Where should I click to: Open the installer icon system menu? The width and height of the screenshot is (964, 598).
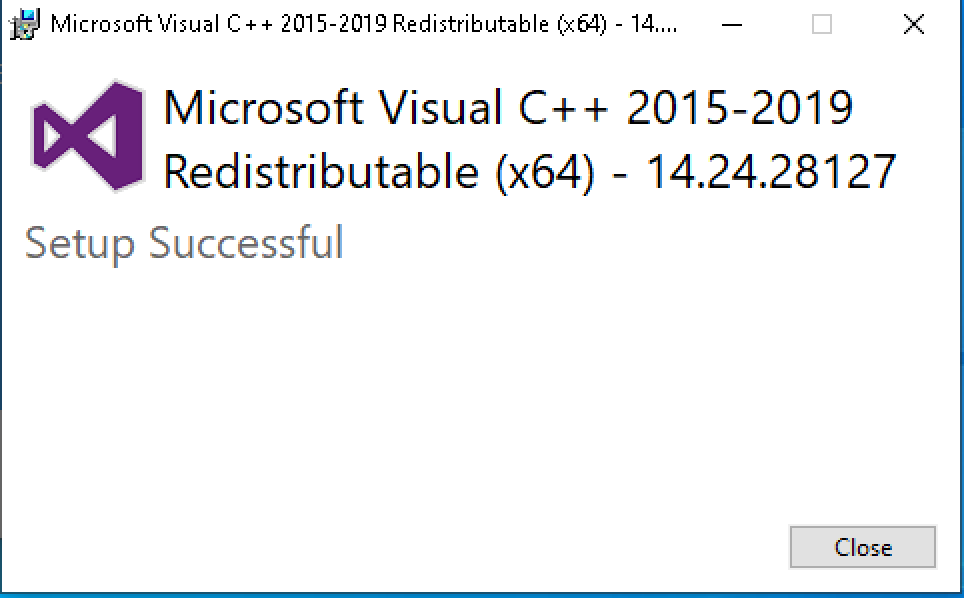coord(25,25)
